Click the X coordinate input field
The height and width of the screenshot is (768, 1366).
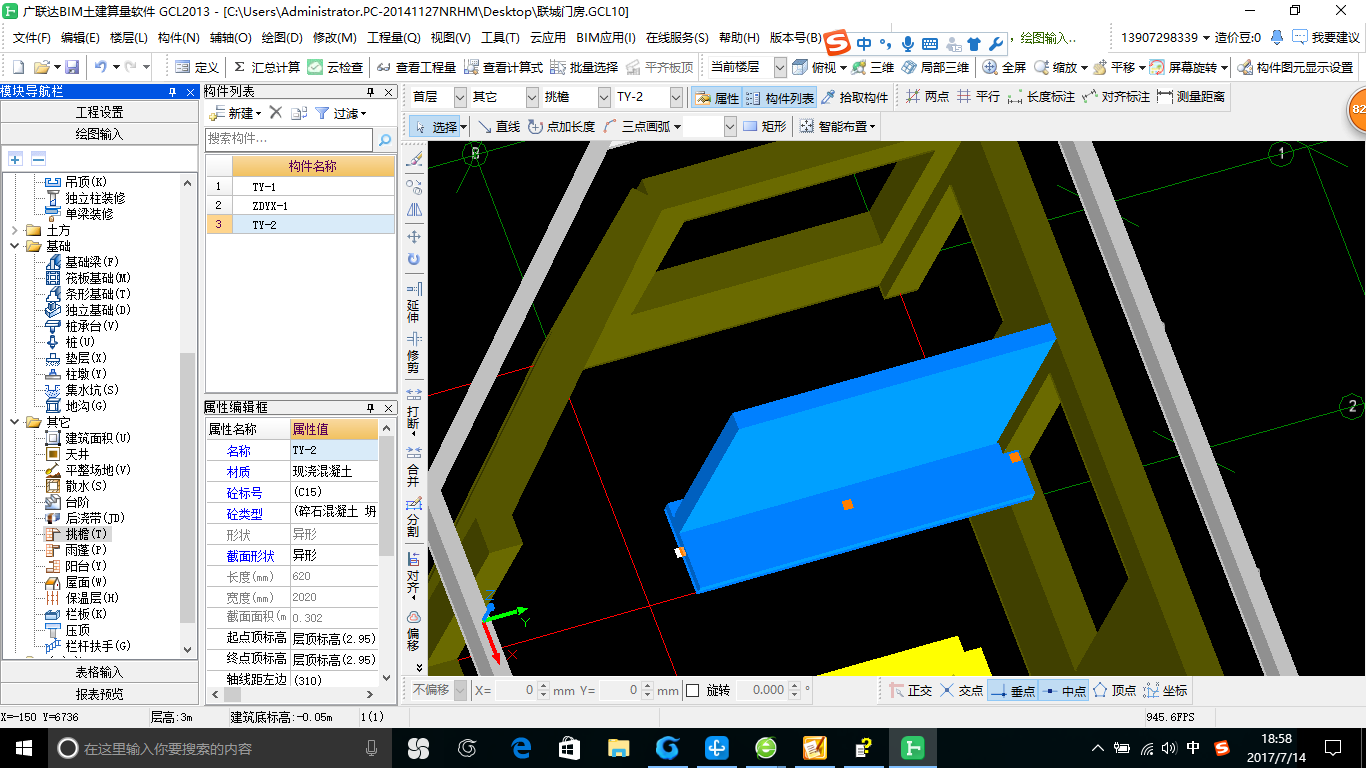click(x=516, y=690)
